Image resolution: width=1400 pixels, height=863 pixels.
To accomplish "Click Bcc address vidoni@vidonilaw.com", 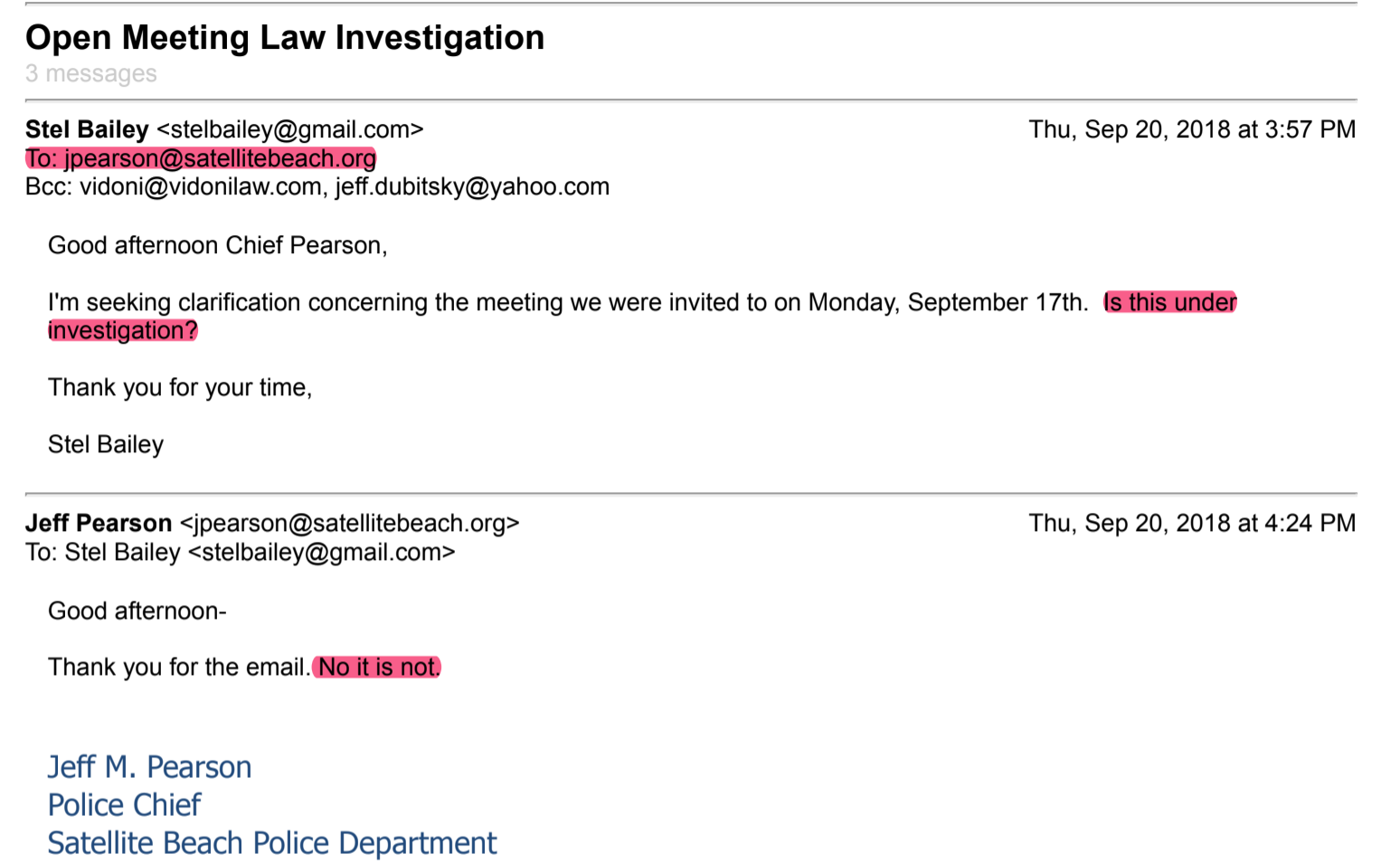I will pyautogui.click(x=201, y=187).
